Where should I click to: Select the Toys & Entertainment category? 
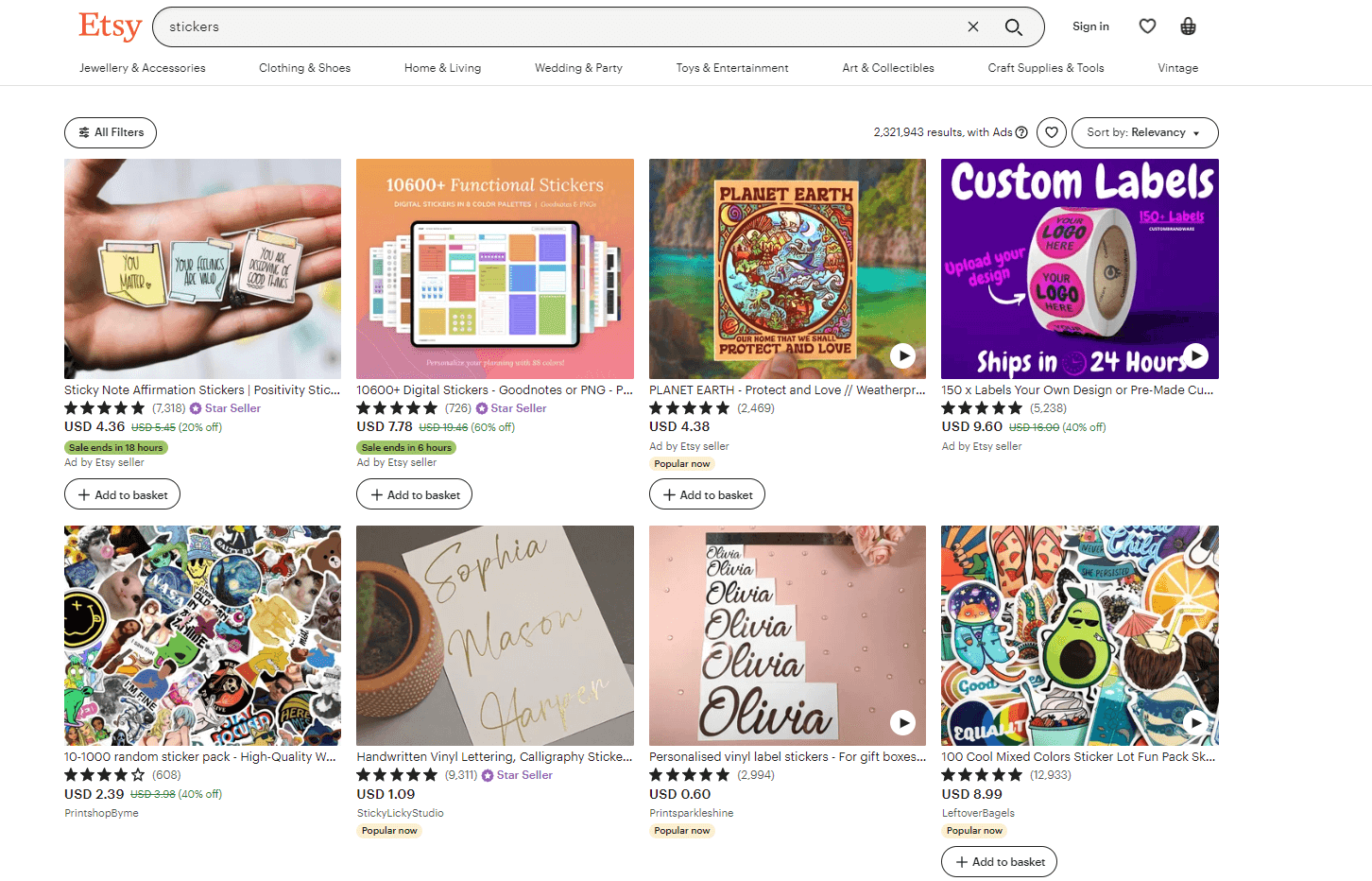pyautogui.click(x=732, y=68)
